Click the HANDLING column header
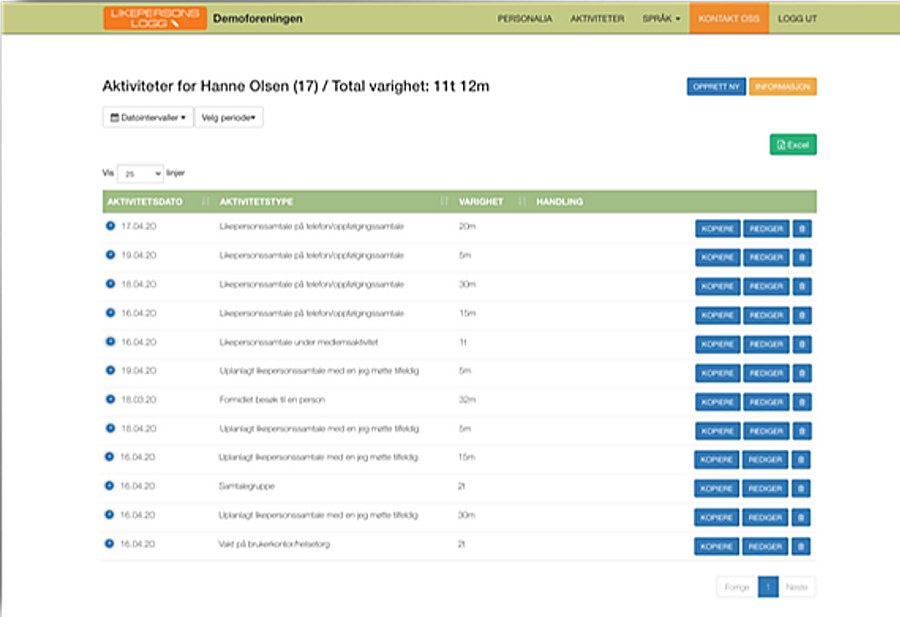This screenshot has width=900, height=617. (559, 201)
